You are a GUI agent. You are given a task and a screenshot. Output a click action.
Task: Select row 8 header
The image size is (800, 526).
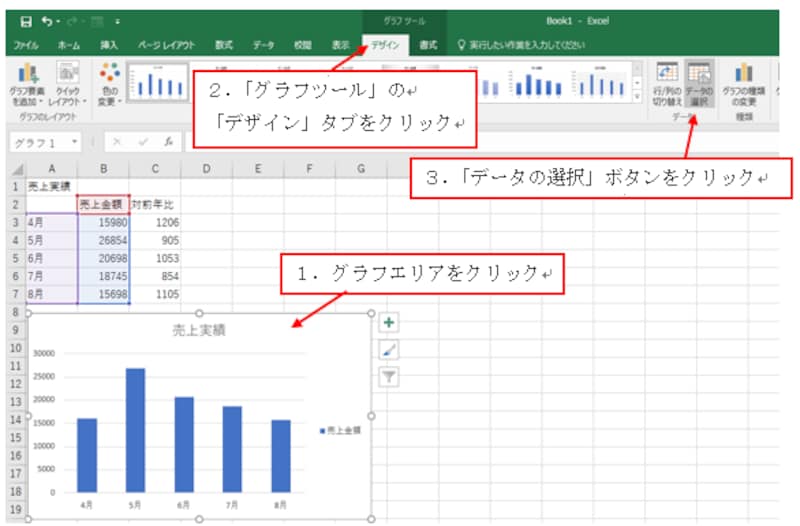pos(16,312)
